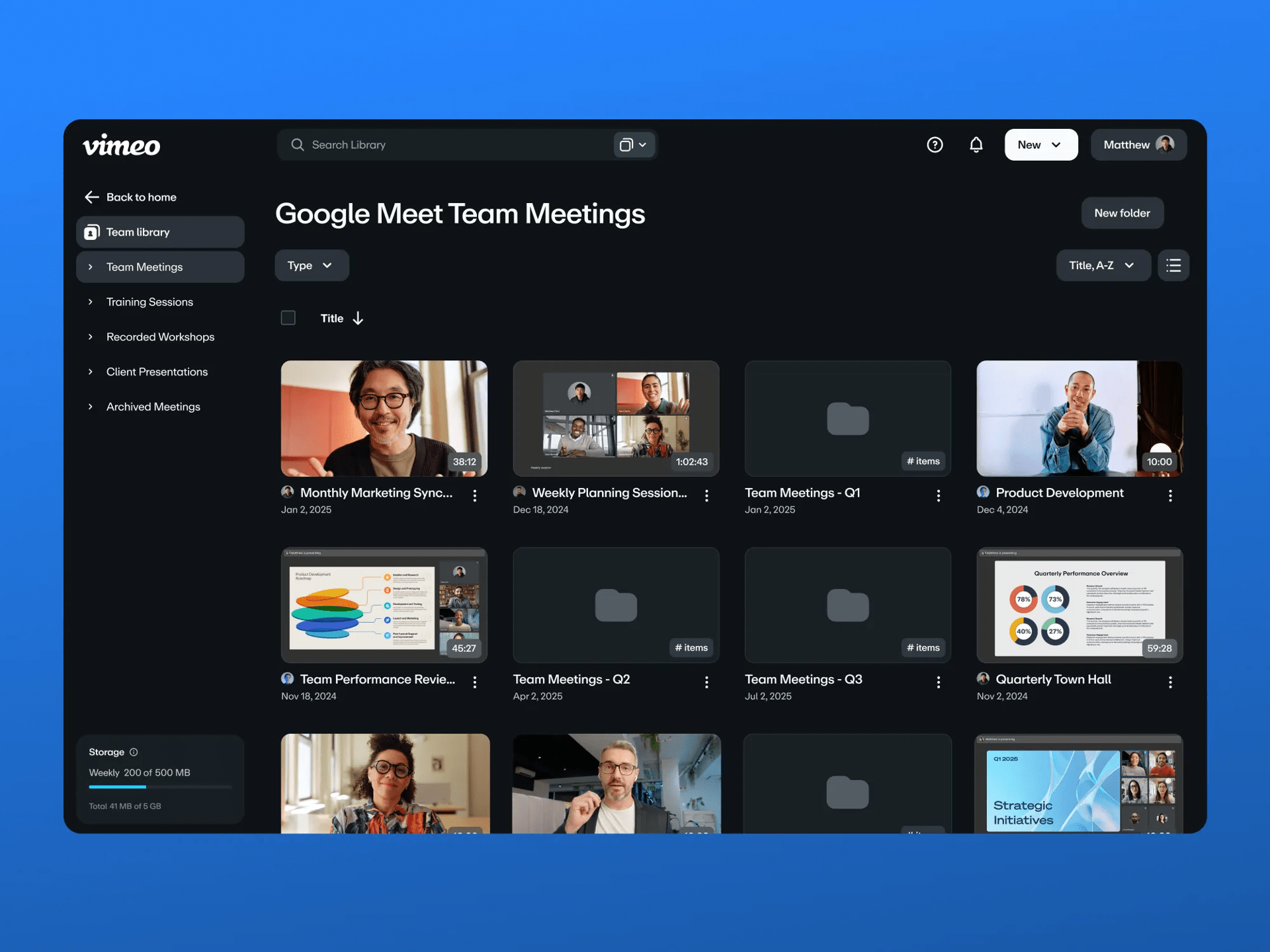1270x952 pixels.
Task: Click the Title column header
Action: click(x=332, y=318)
